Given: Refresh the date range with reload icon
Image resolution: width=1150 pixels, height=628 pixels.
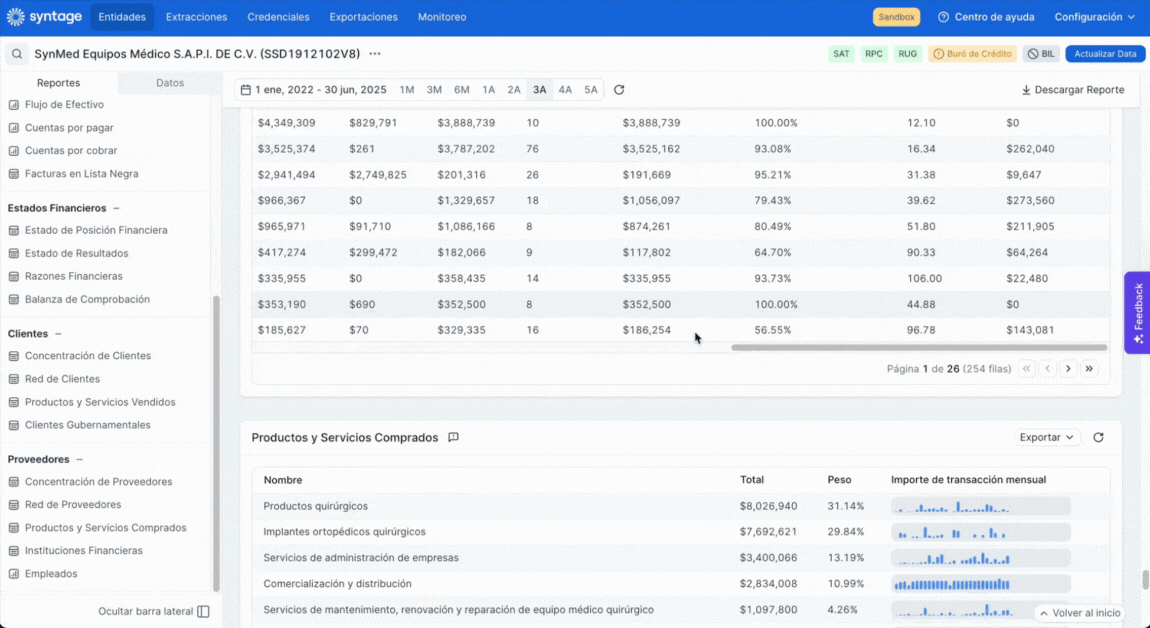Looking at the screenshot, I should pos(619,90).
